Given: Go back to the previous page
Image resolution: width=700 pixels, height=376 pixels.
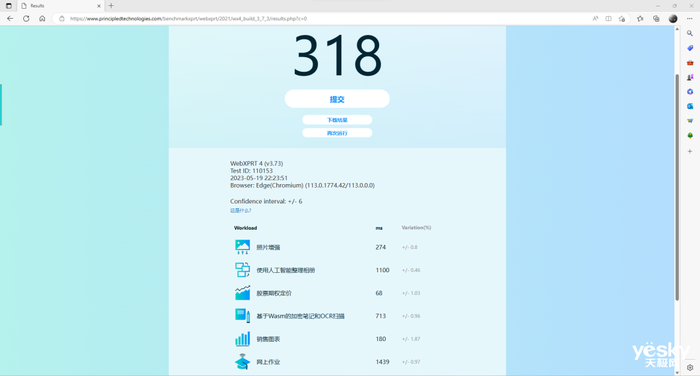Looking at the screenshot, I should [10, 18].
